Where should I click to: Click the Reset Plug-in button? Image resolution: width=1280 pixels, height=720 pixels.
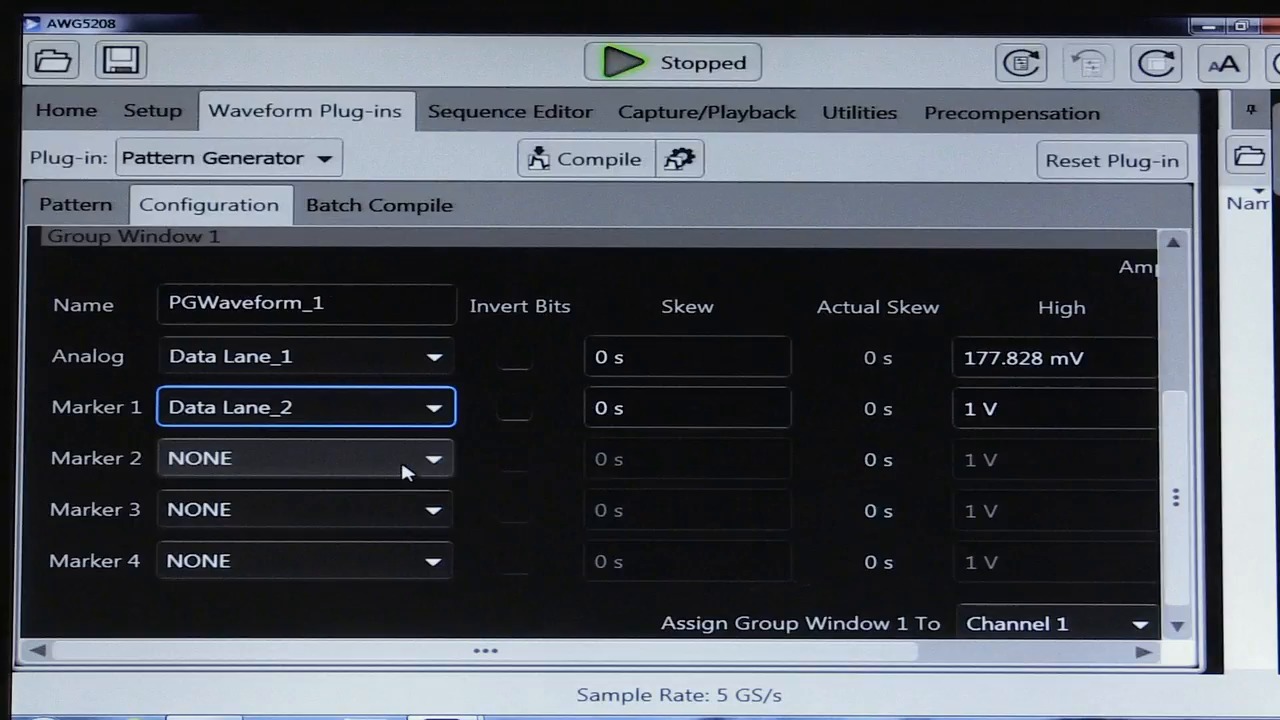pos(1112,160)
